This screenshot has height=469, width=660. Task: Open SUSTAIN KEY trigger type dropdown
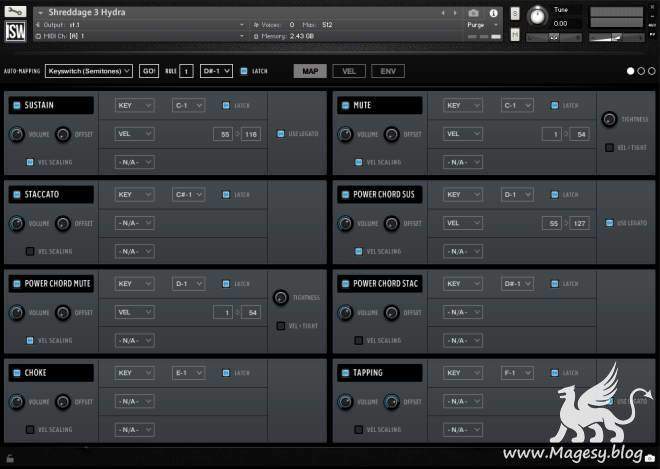pos(134,105)
